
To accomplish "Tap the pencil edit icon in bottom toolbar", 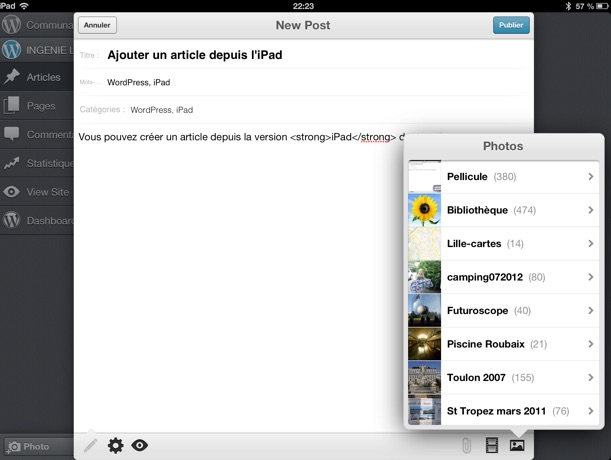I will pyautogui.click(x=90, y=445).
